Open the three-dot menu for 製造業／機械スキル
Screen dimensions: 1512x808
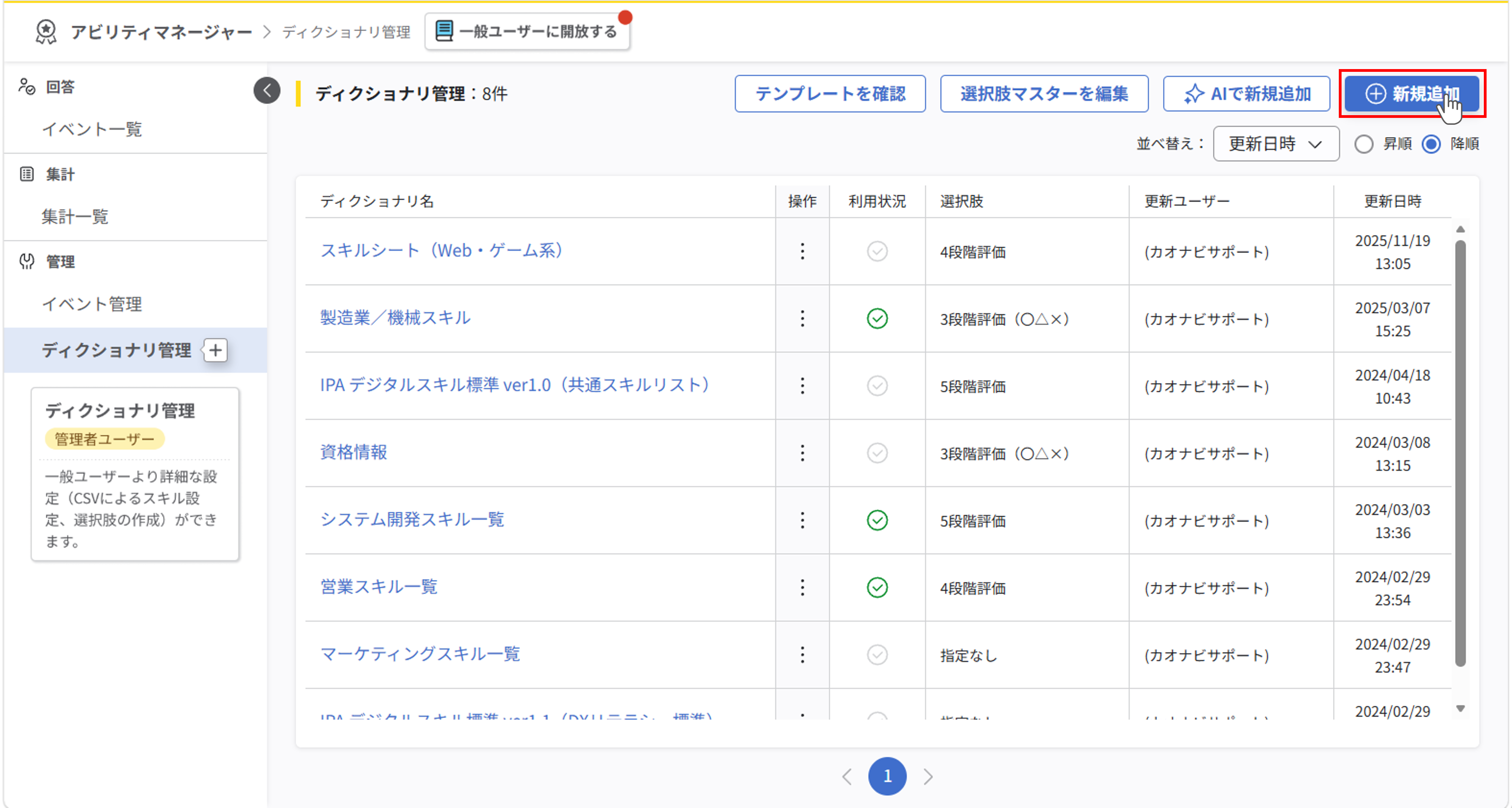(x=802, y=319)
